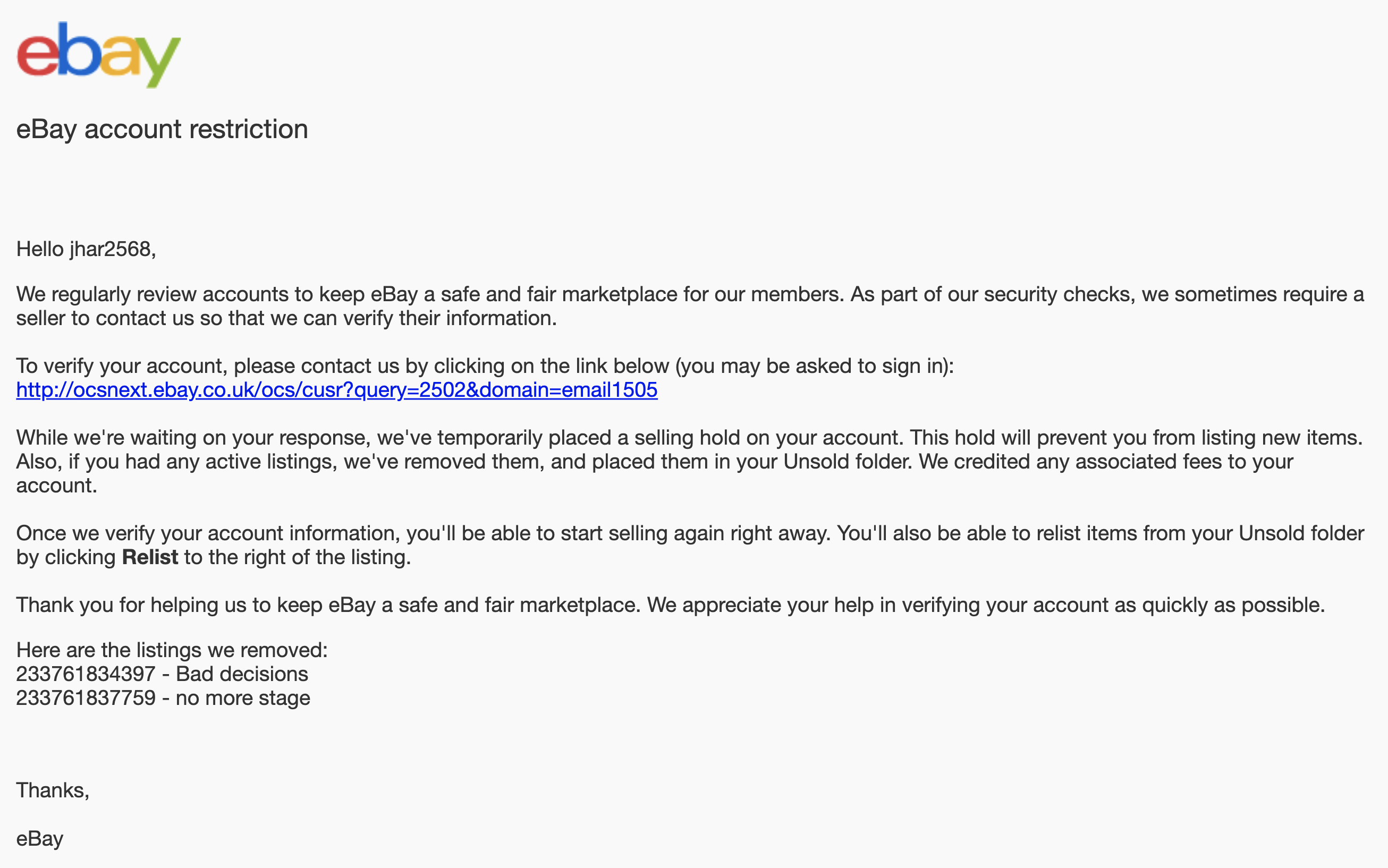
Task: Click the word 'account.' ending the third paragraph
Action: coord(56,486)
